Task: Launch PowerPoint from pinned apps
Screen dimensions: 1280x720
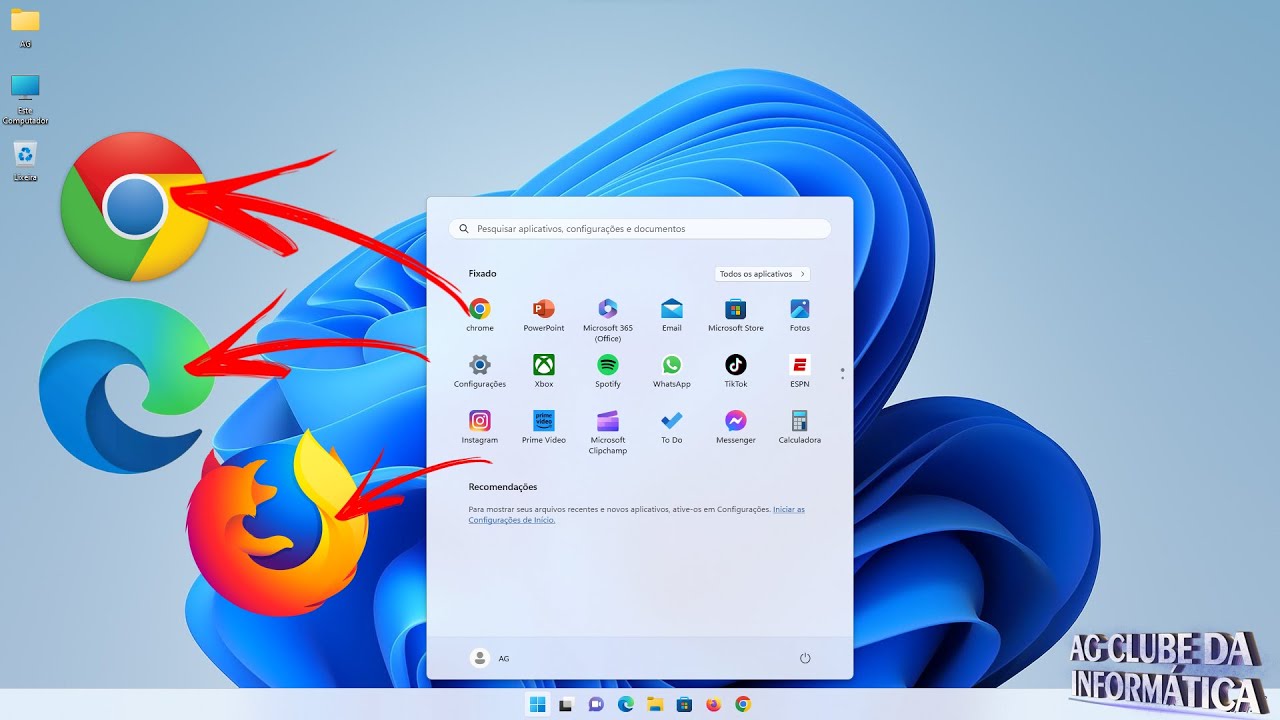Action: (544, 315)
